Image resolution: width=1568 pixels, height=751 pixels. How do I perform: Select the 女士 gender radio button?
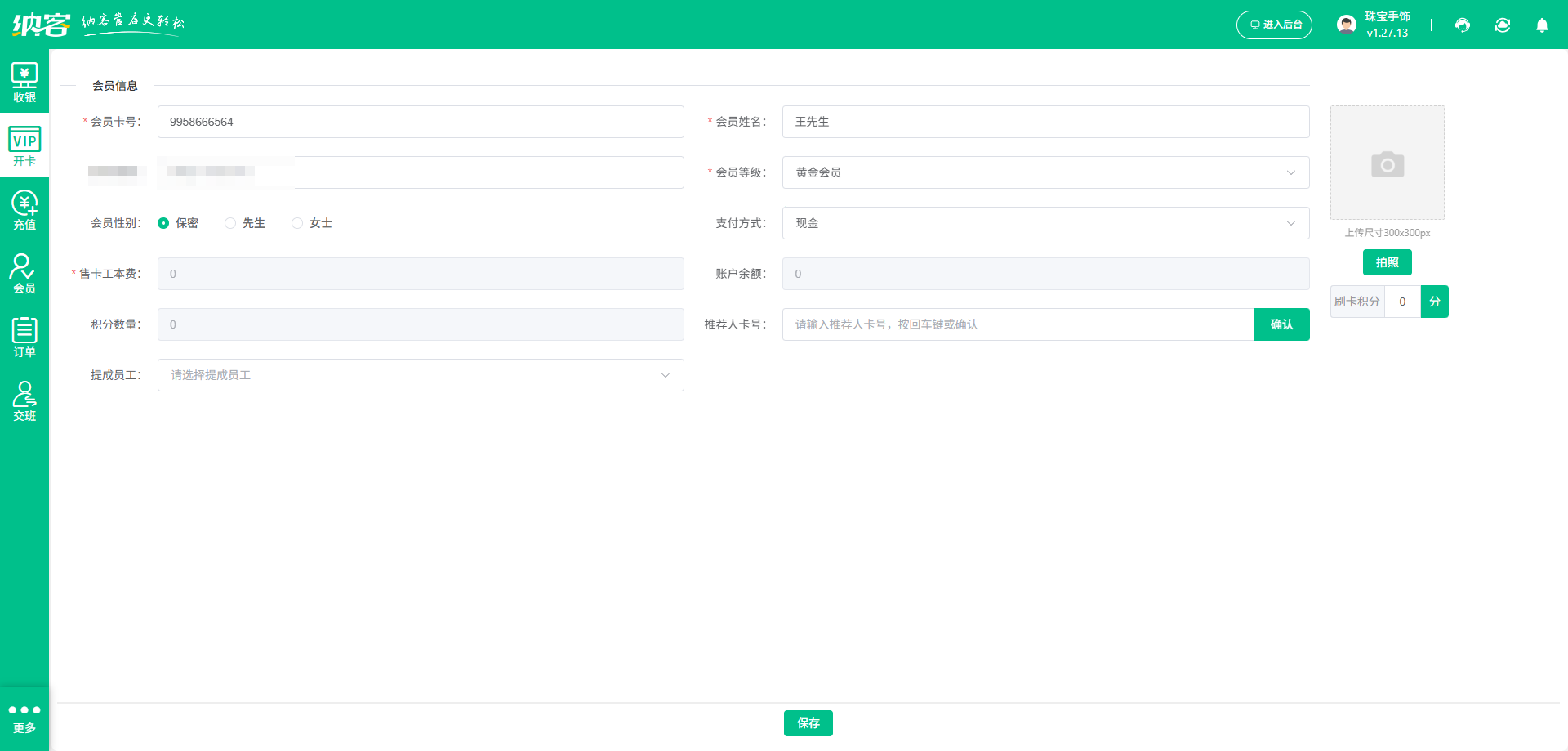(x=297, y=223)
